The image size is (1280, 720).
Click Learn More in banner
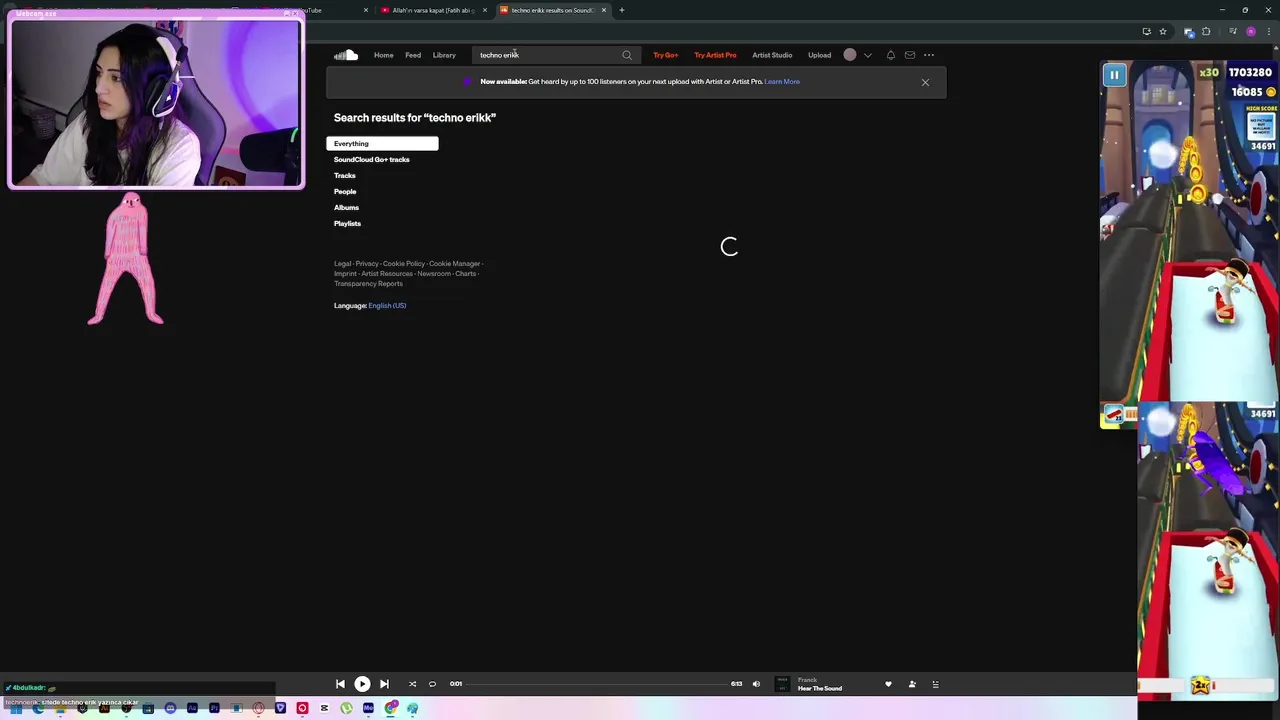coord(782,82)
